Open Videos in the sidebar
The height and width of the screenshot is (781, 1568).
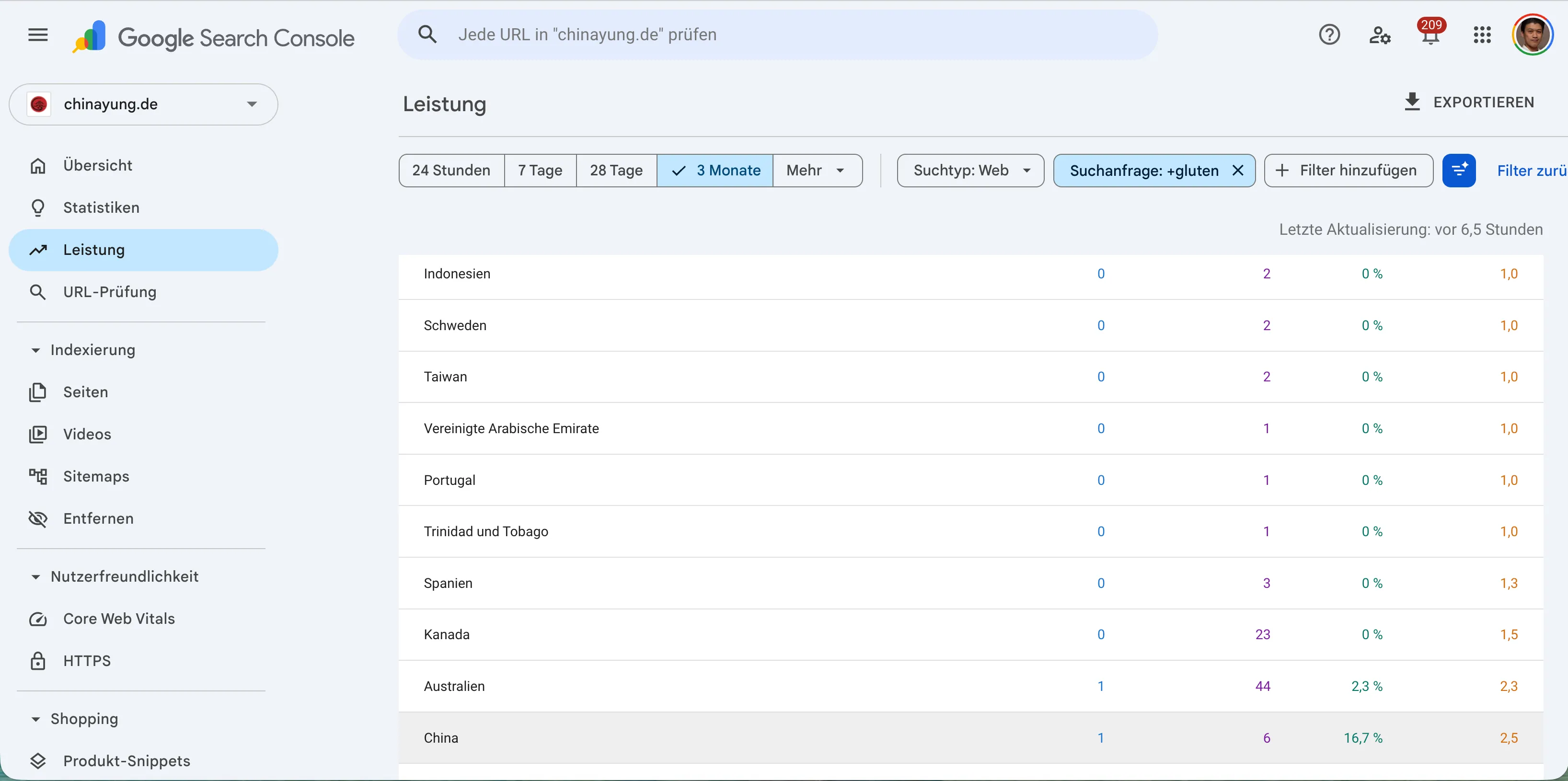click(x=144, y=434)
